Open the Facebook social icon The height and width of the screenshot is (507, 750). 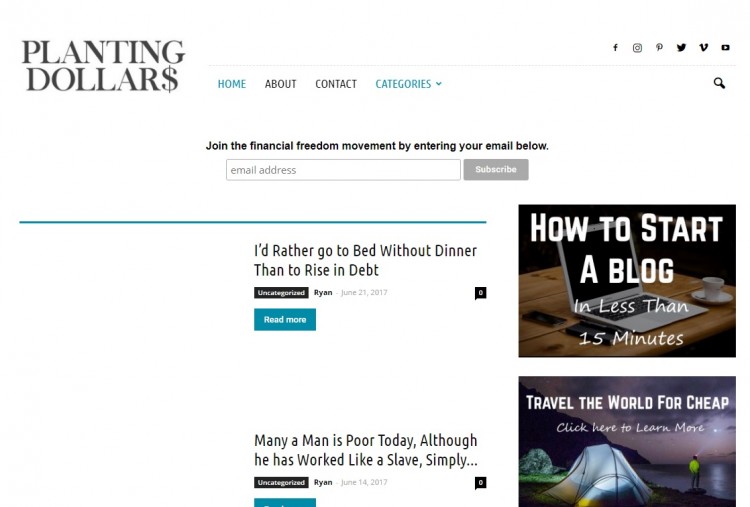pos(616,47)
